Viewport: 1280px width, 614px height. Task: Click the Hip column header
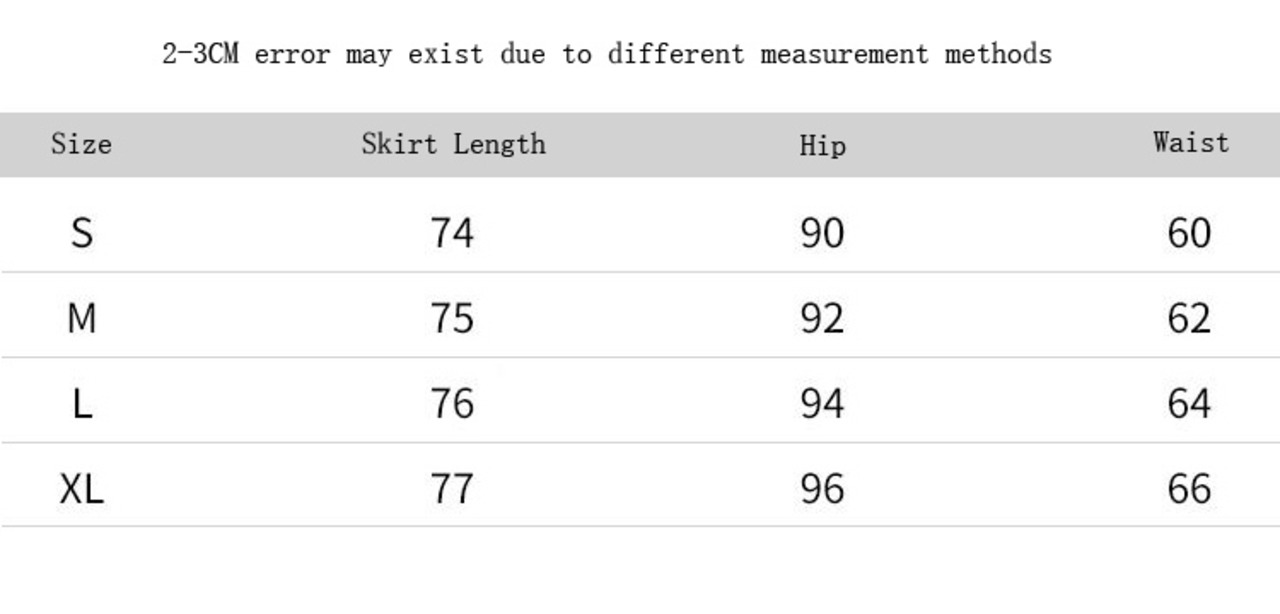(x=822, y=146)
